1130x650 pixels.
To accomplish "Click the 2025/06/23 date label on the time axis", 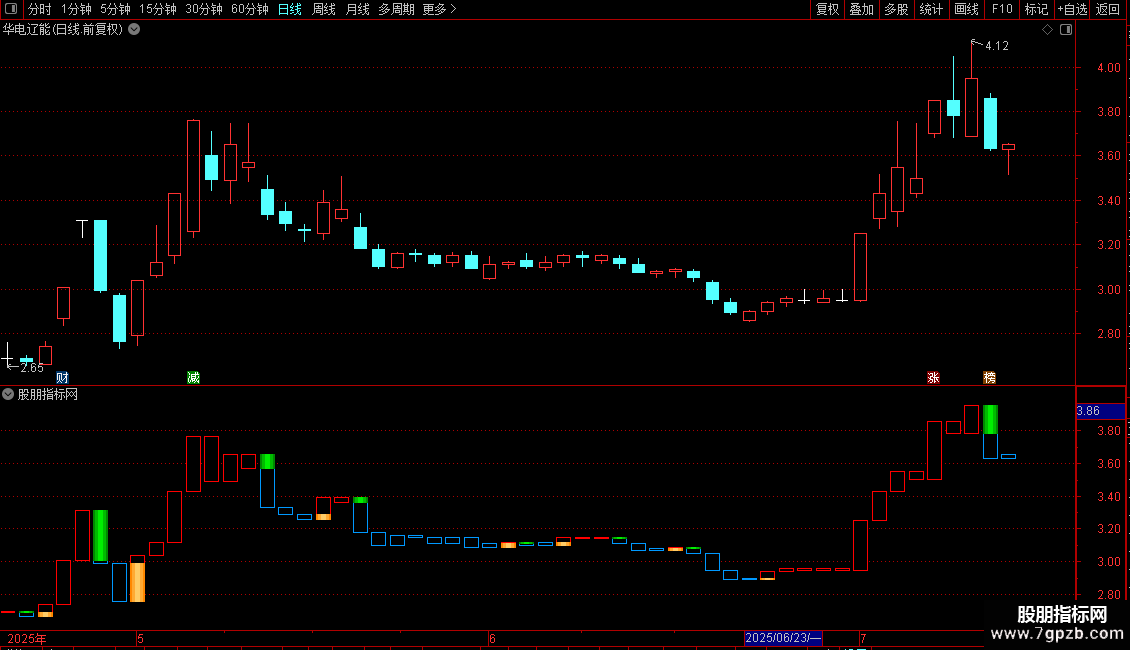I will [783, 638].
